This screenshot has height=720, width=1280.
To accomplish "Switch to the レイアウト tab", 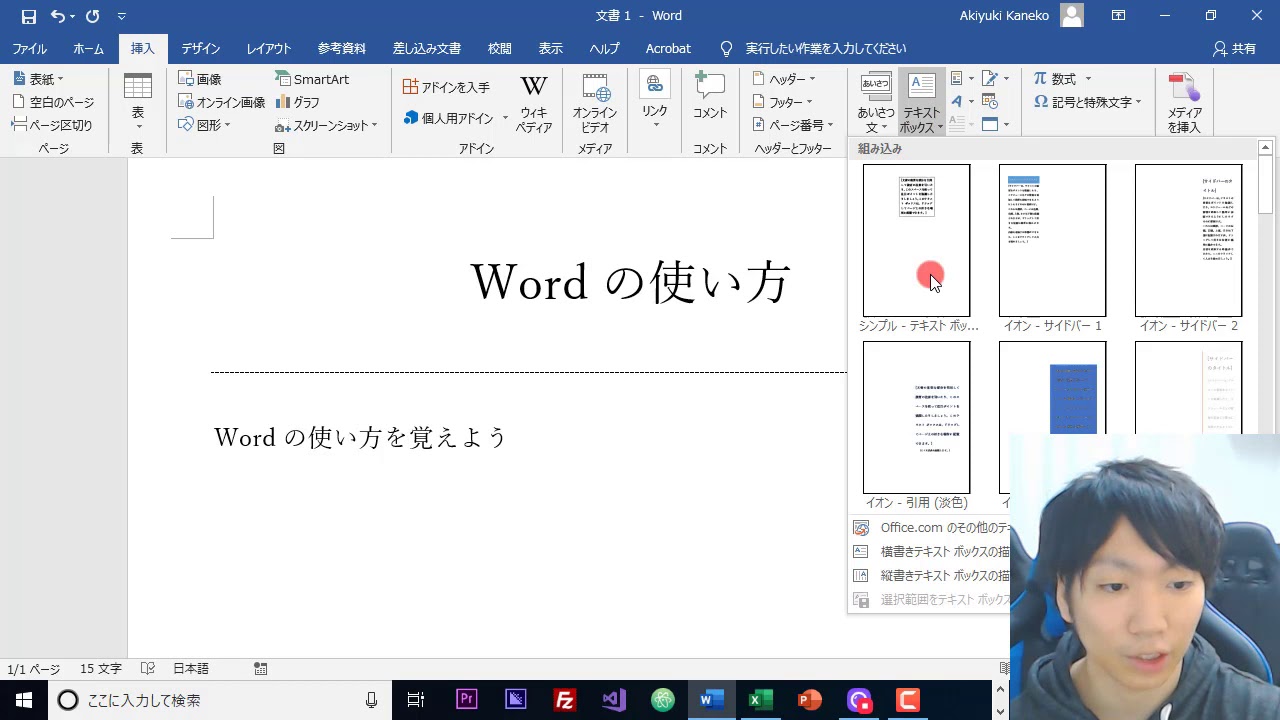I will (x=269, y=49).
